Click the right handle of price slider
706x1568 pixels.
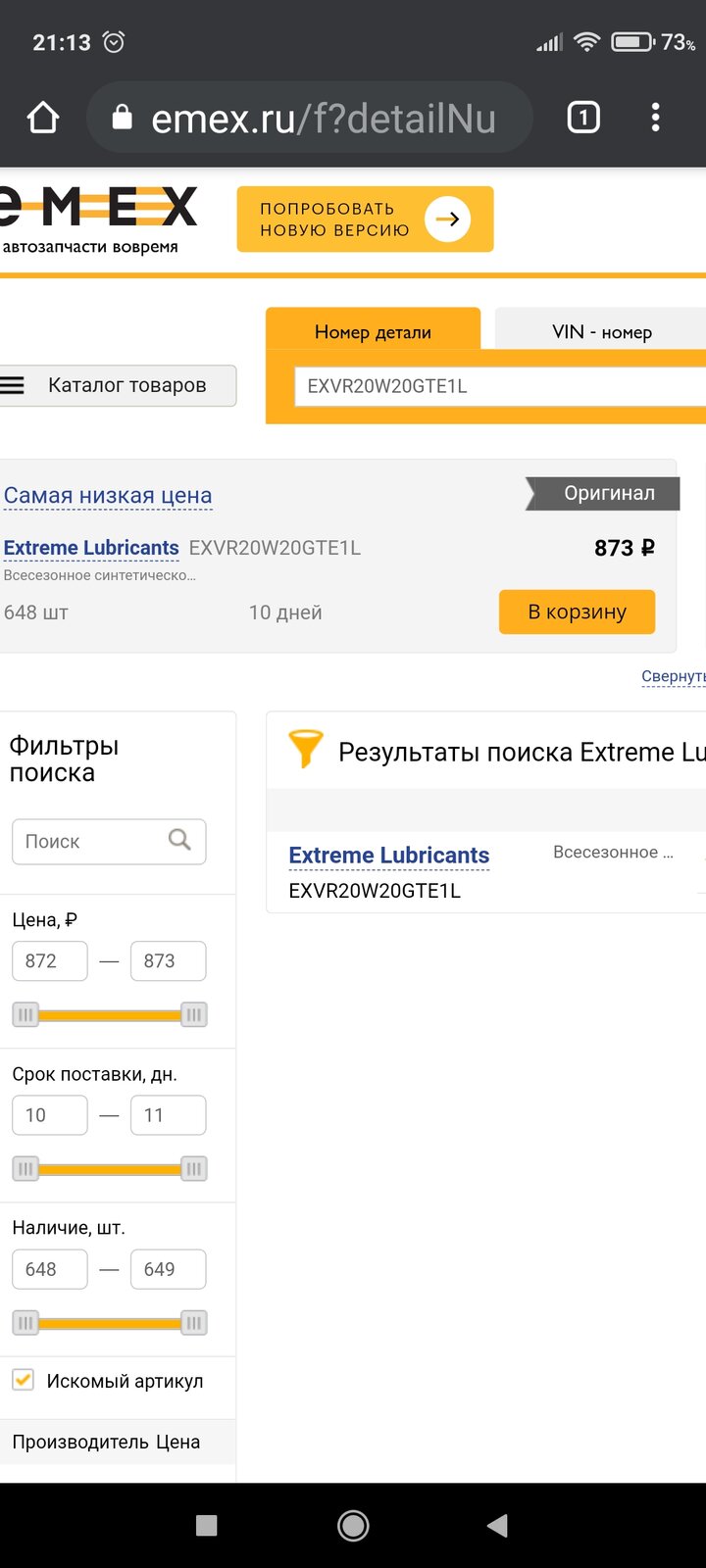[194, 1015]
